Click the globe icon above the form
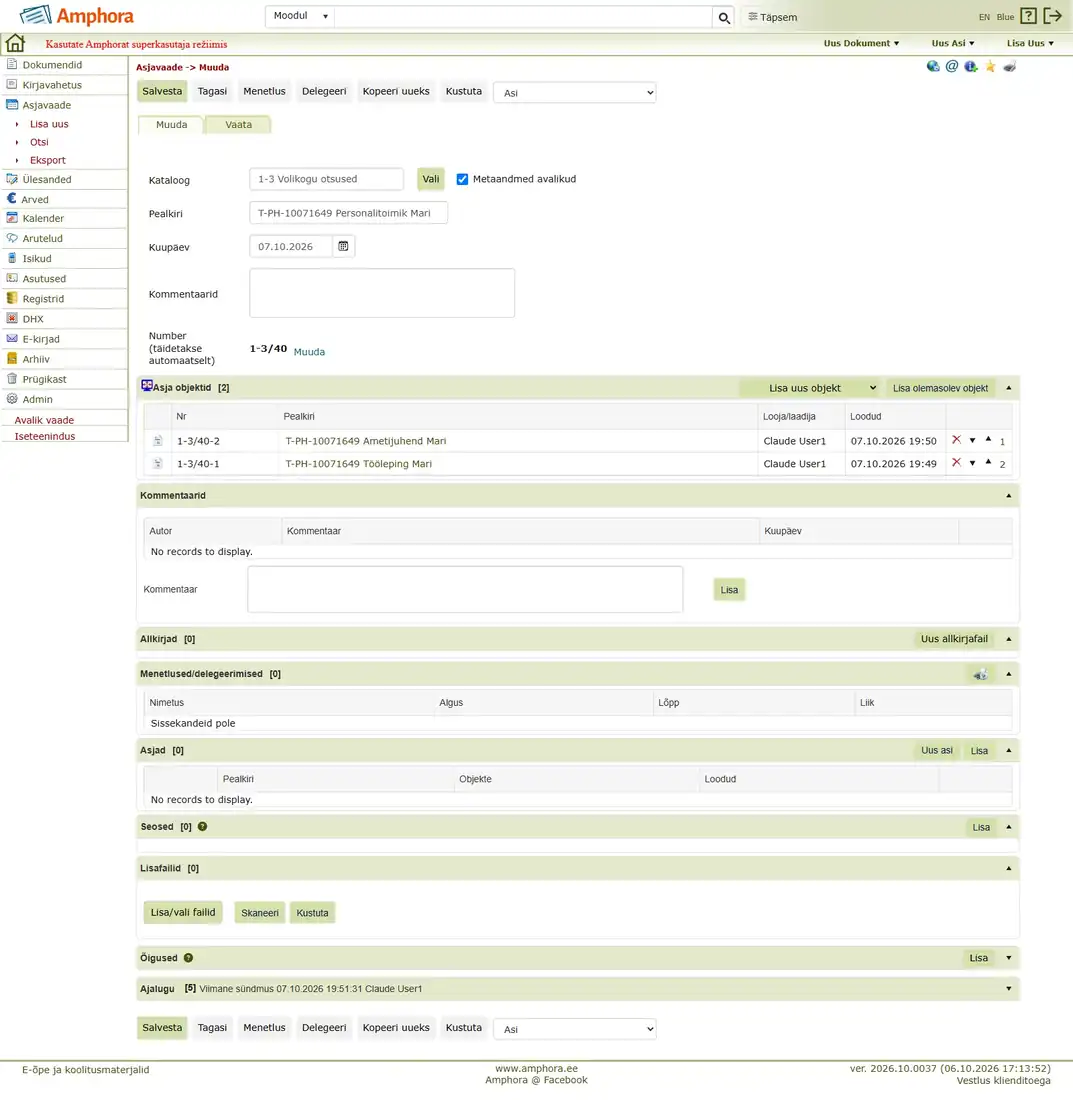Image resolution: width=1073 pixels, height=1100 pixels. (933, 67)
